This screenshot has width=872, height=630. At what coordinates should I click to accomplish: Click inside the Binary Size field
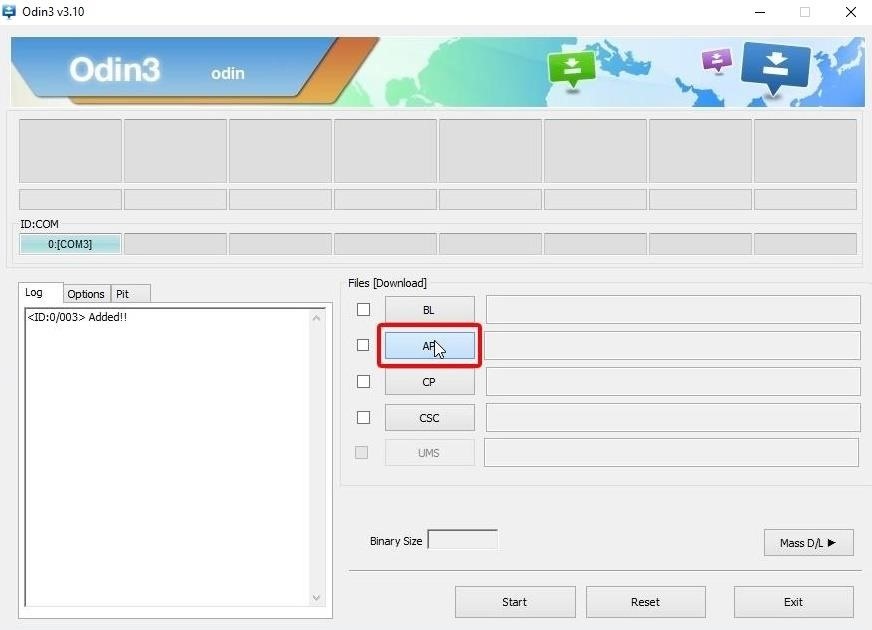click(462, 538)
